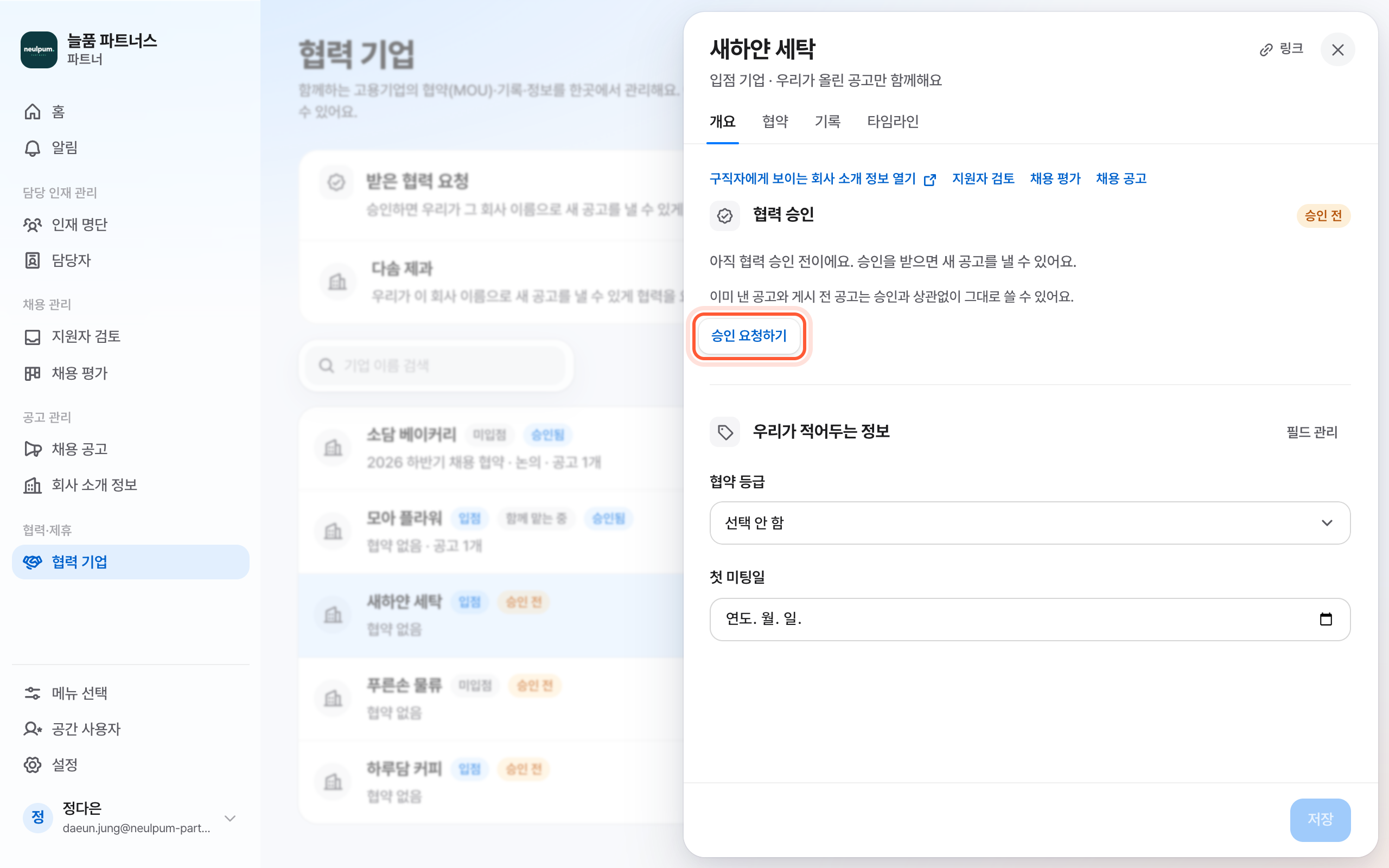
Task: Select 협력 기업 in sidebar
Action: click(x=130, y=562)
